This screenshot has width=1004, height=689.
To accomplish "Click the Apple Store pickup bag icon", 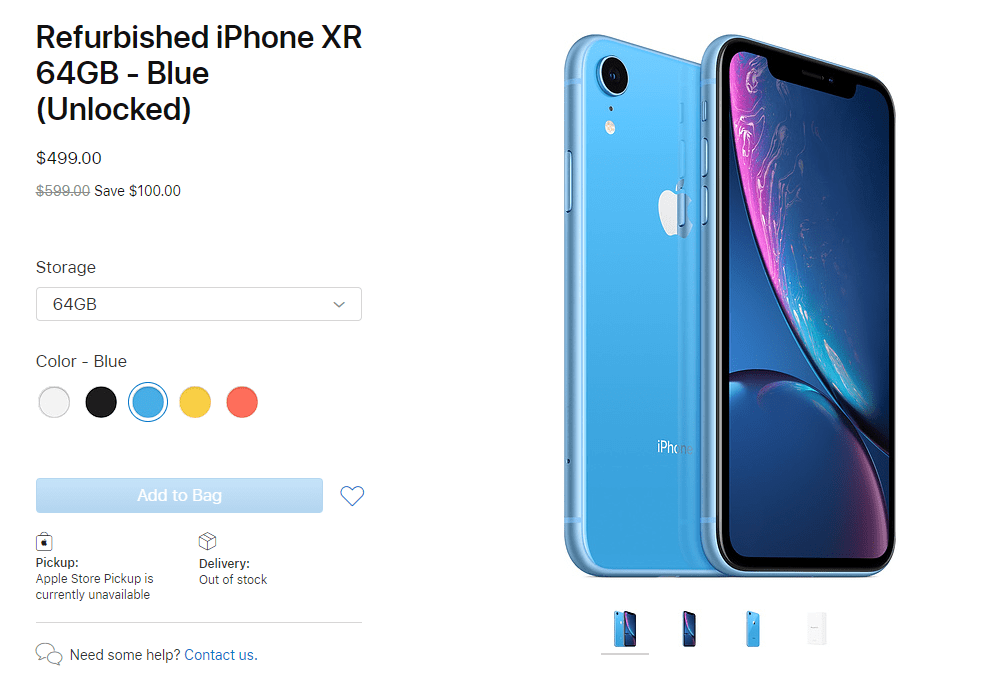I will [44, 542].
